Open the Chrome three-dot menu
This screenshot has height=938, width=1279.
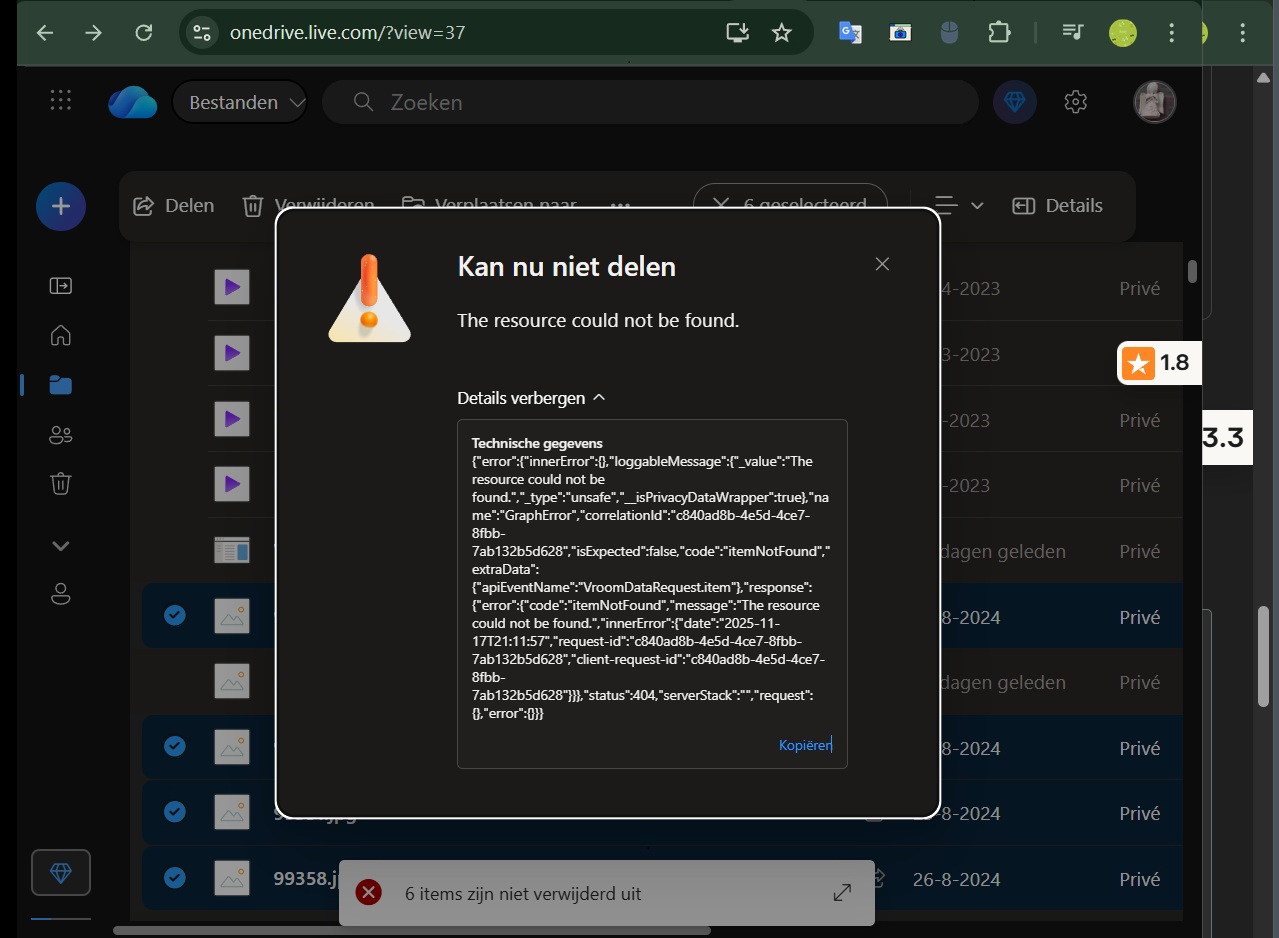pos(1171,33)
